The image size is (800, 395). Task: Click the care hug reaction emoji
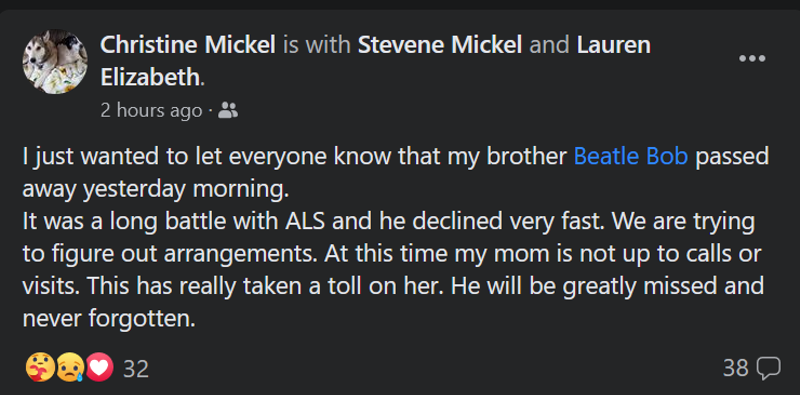click(x=39, y=367)
